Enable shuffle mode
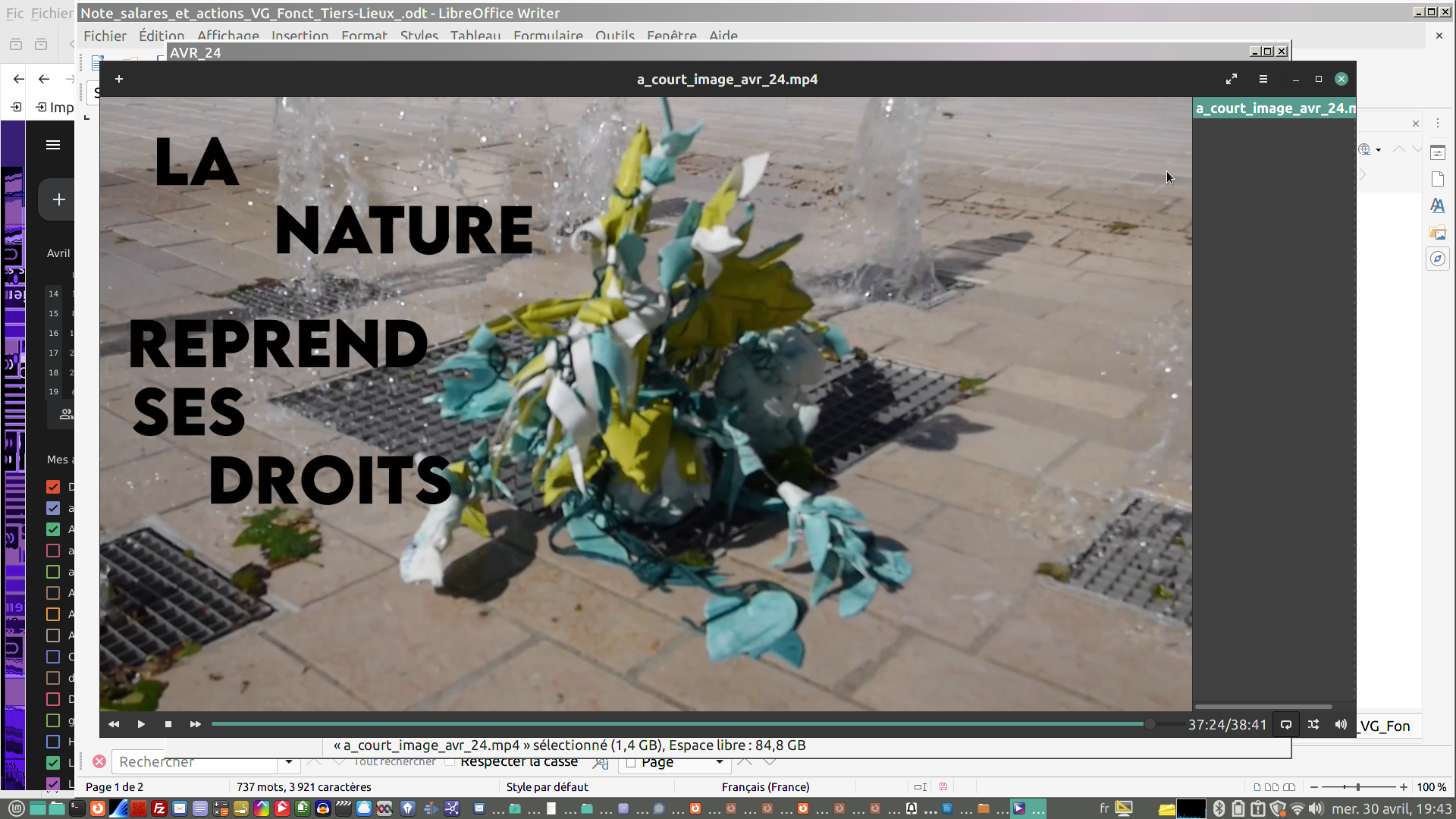1456x819 pixels. point(1313,724)
